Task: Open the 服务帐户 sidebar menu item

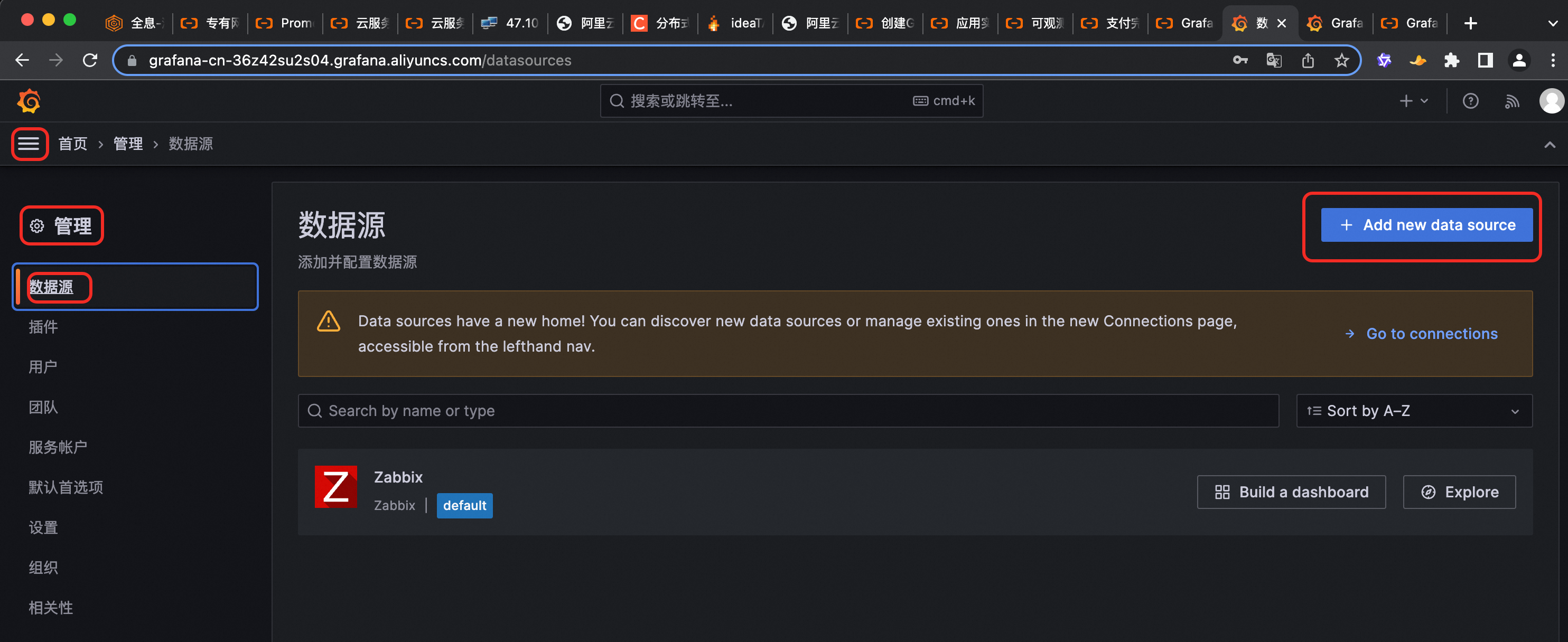Action: click(x=58, y=447)
